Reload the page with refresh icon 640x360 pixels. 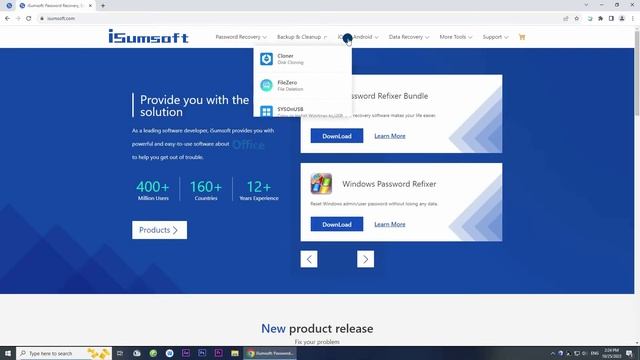point(29,18)
